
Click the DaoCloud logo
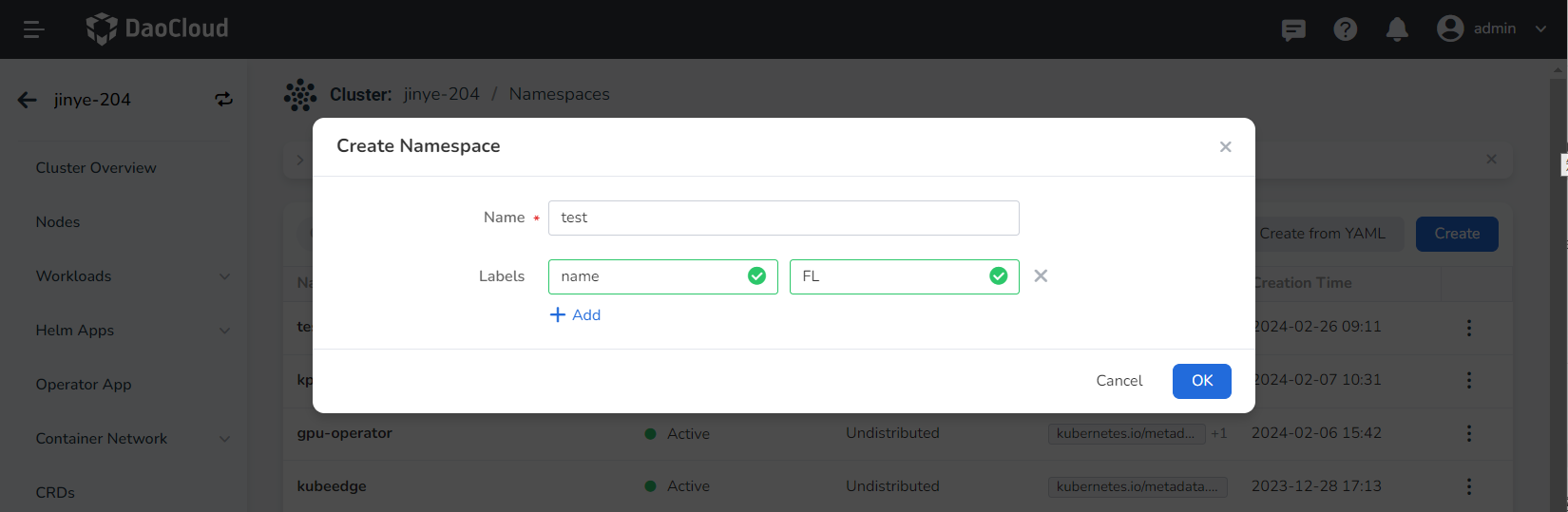[158, 28]
